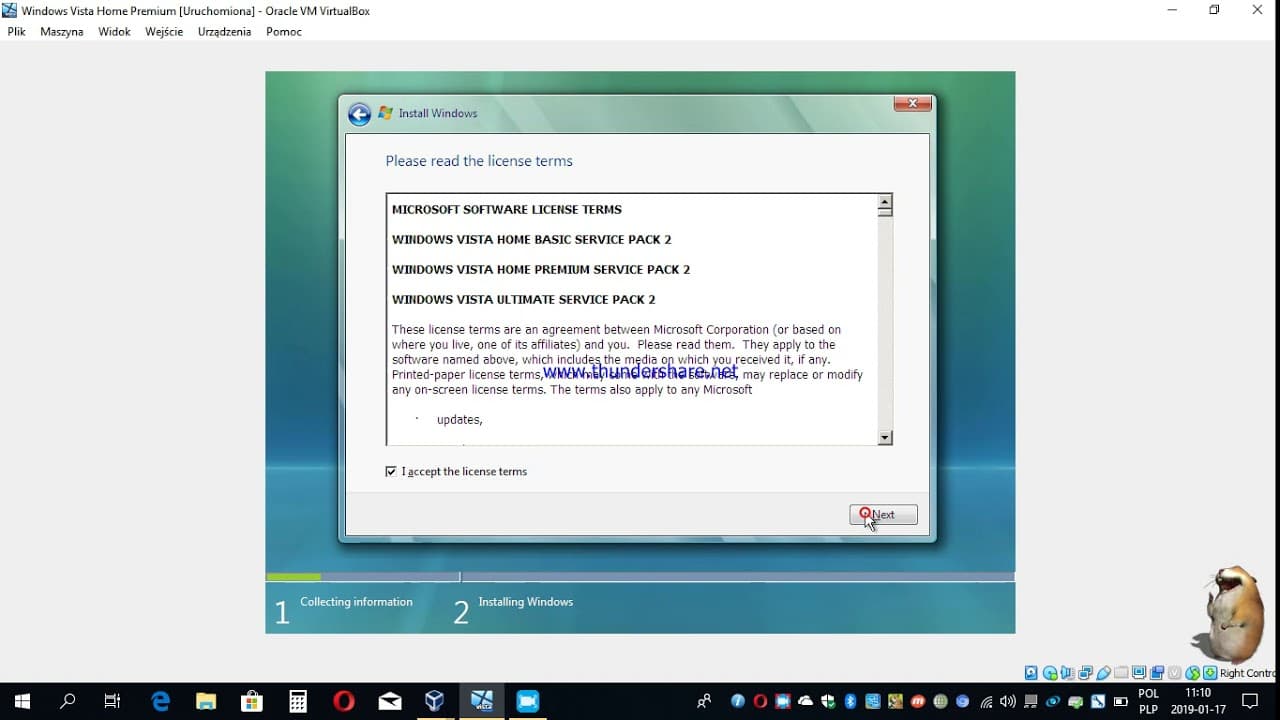Minimize the VirtualBox window

click(1171, 10)
